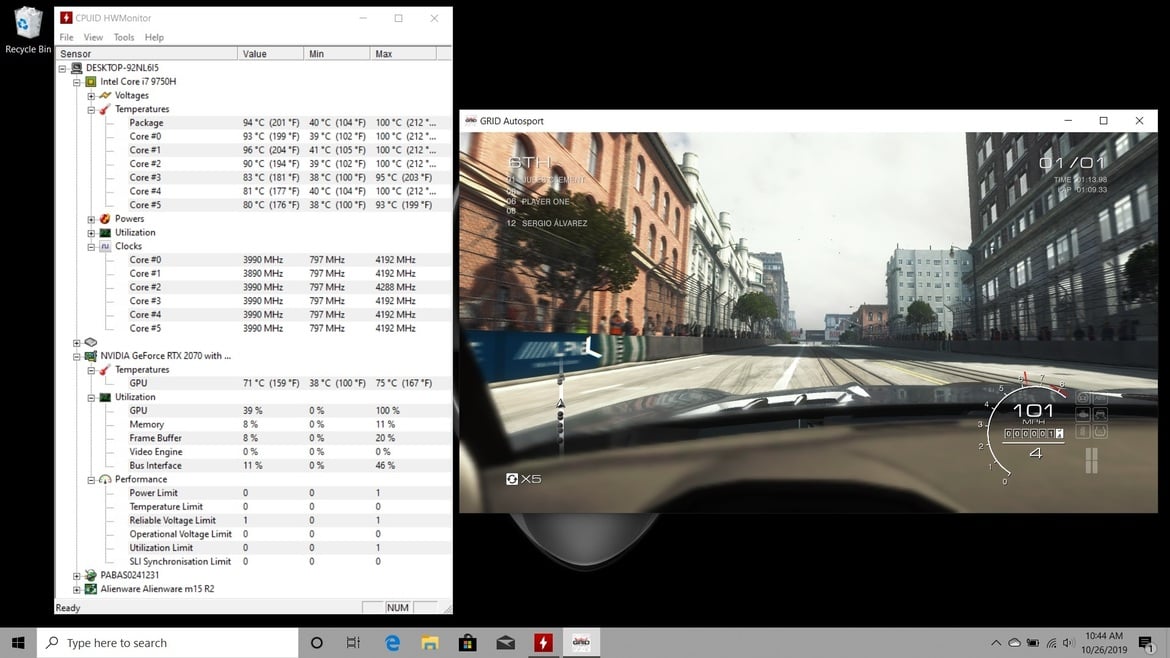Open the Action Center notification icon
The height and width of the screenshot is (658, 1170).
click(x=1146, y=642)
